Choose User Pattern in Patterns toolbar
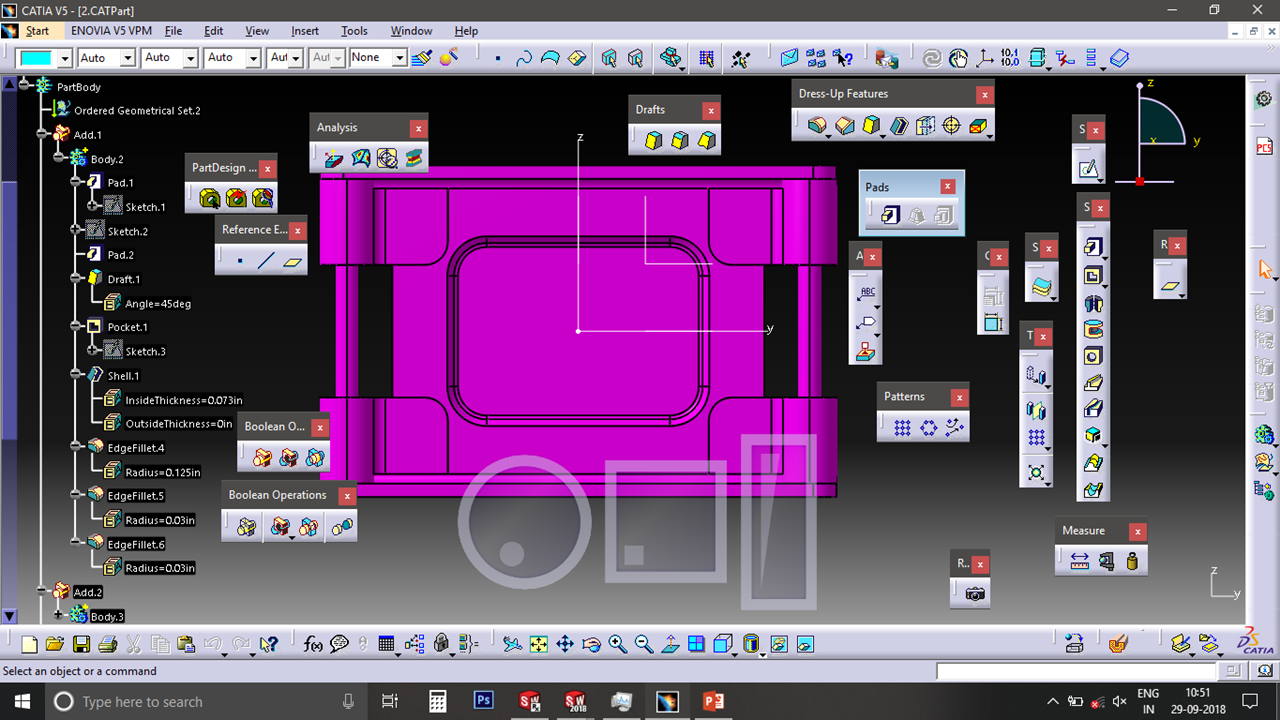The image size is (1280, 720). tap(954, 428)
